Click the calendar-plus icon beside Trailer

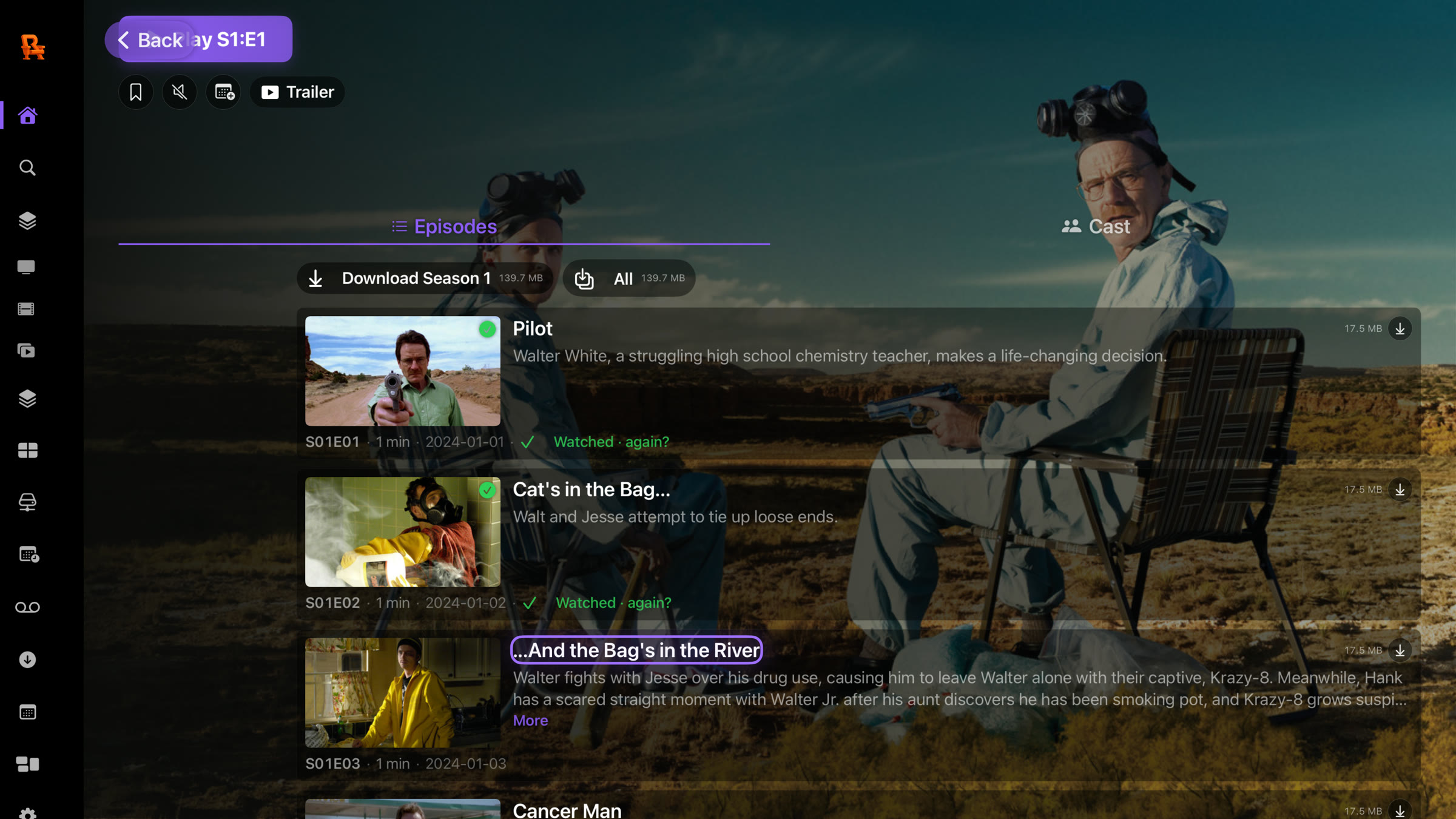(224, 92)
